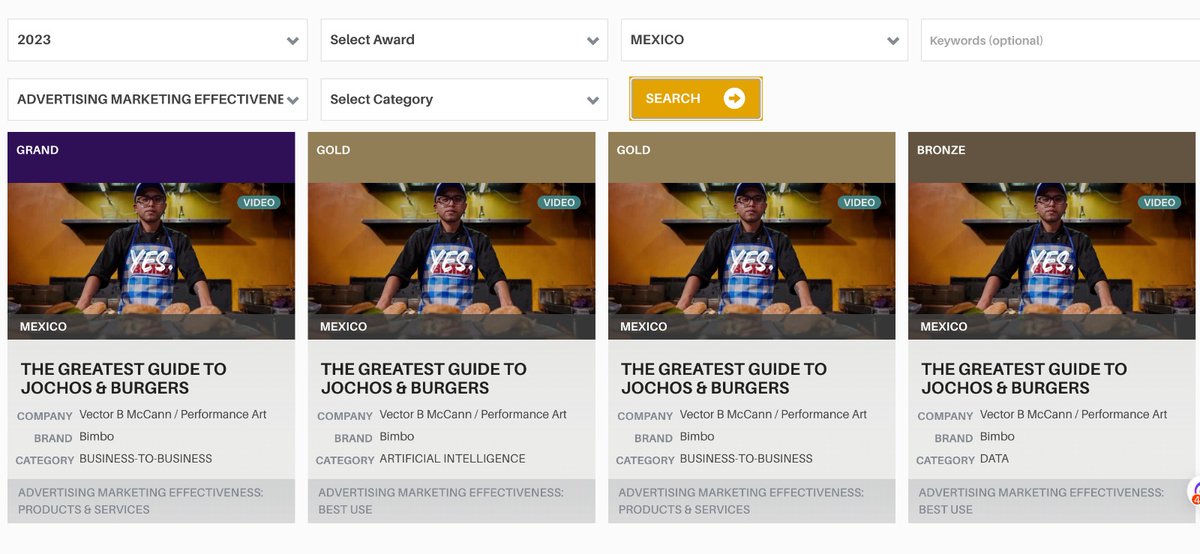1200x554 pixels.
Task: Click the BRONZE award header label
Action: (x=941, y=150)
